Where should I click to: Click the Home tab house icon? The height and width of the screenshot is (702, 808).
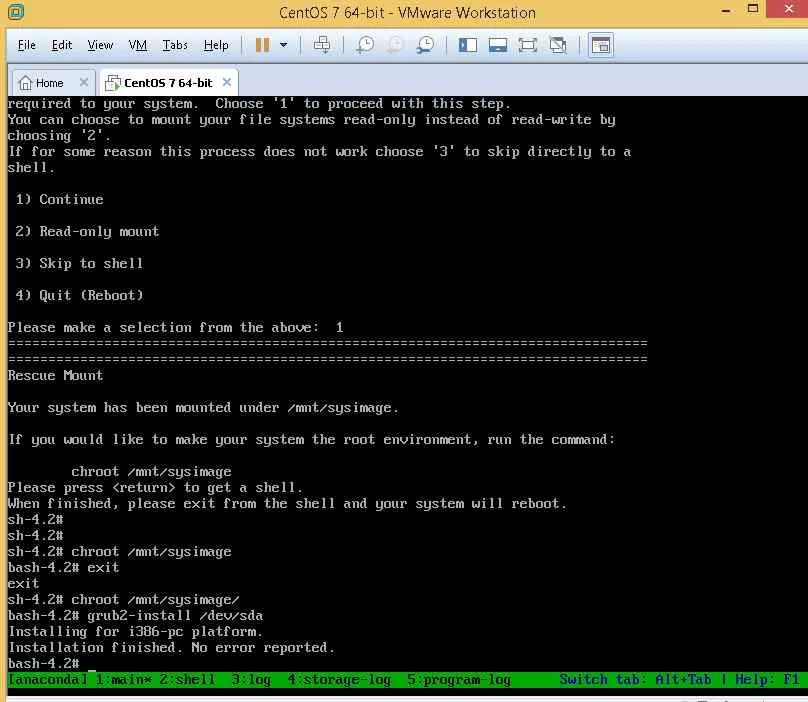pos(25,82)
